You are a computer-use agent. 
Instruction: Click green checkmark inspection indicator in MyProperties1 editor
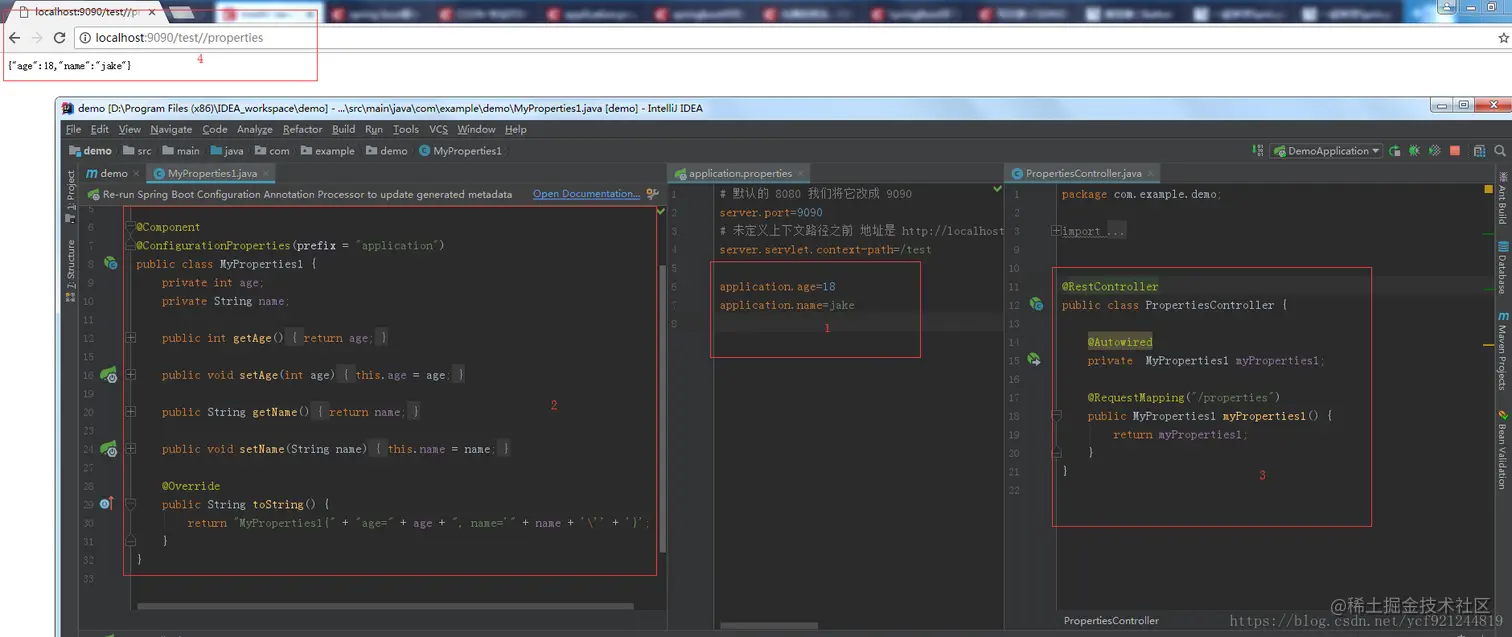click(660, 211)
